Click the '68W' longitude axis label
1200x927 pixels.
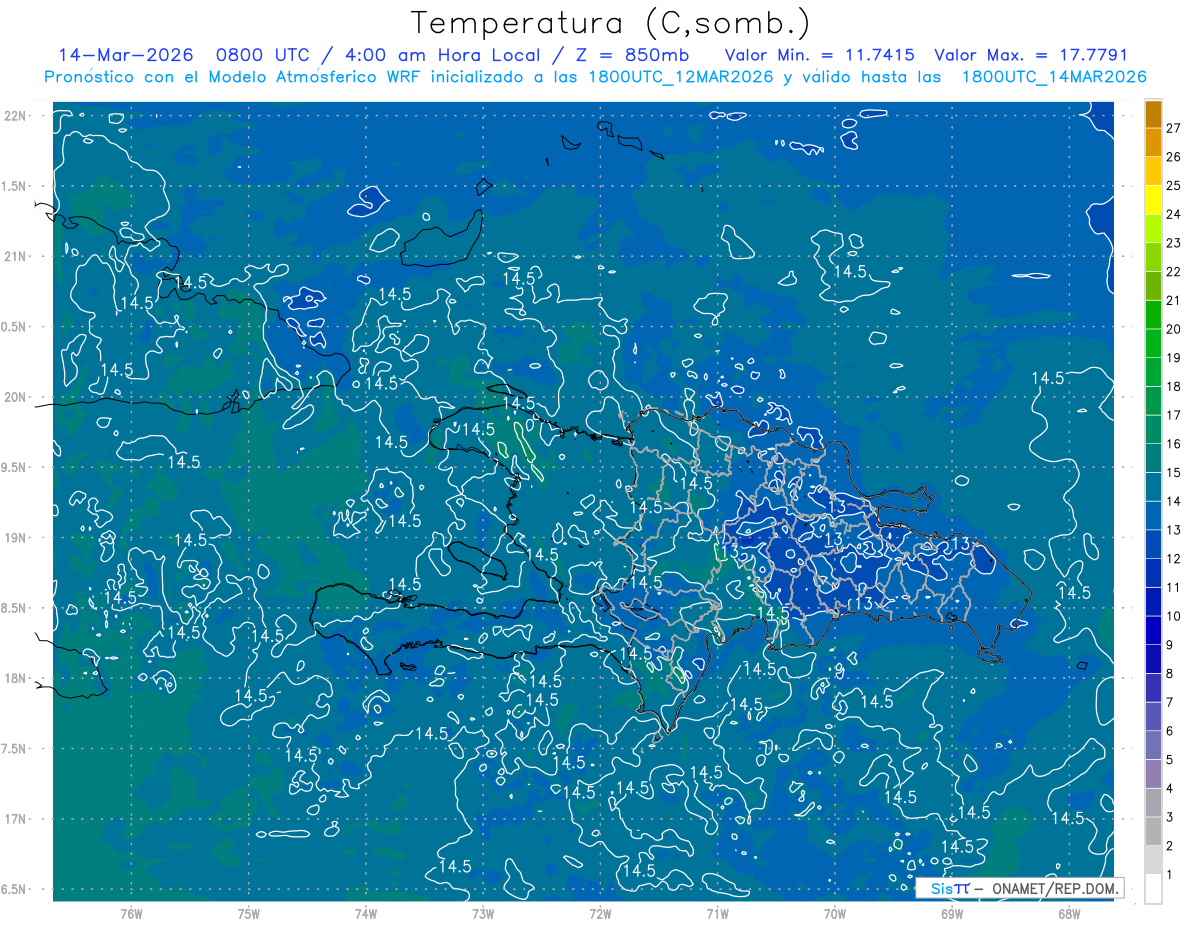pyautogui.click(x=1068, y=913)
